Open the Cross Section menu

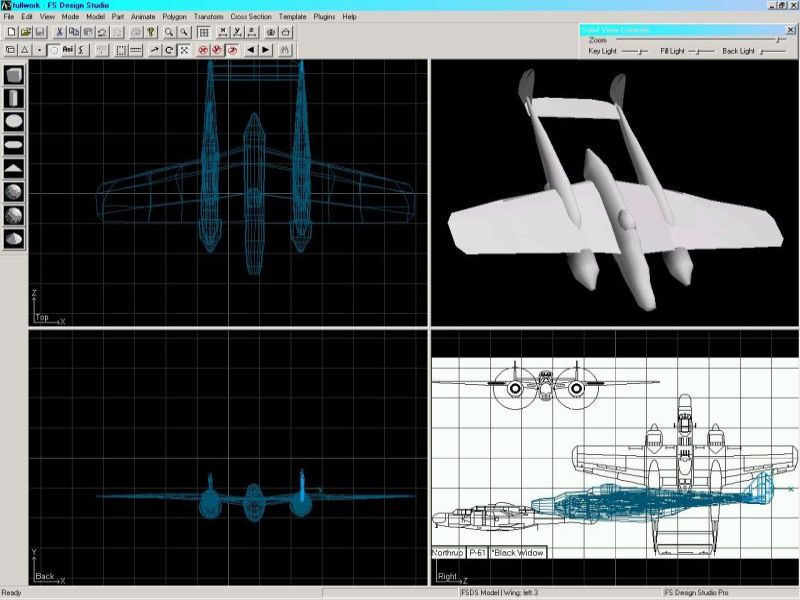pos(251,17)
